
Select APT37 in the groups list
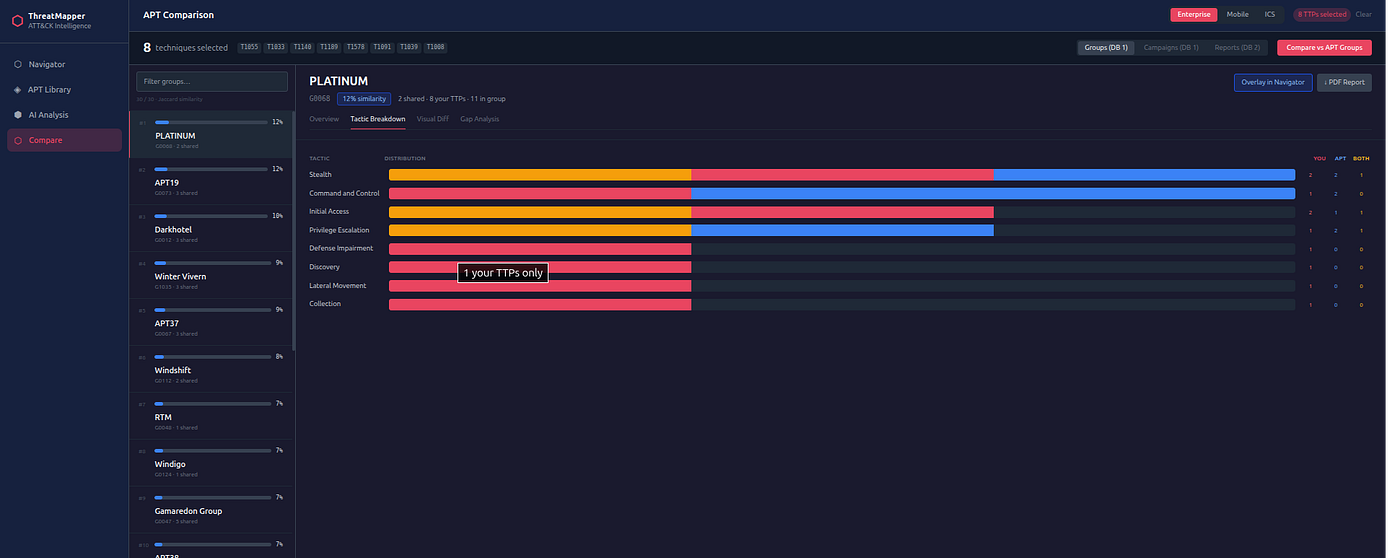click(x=211, y=322)
